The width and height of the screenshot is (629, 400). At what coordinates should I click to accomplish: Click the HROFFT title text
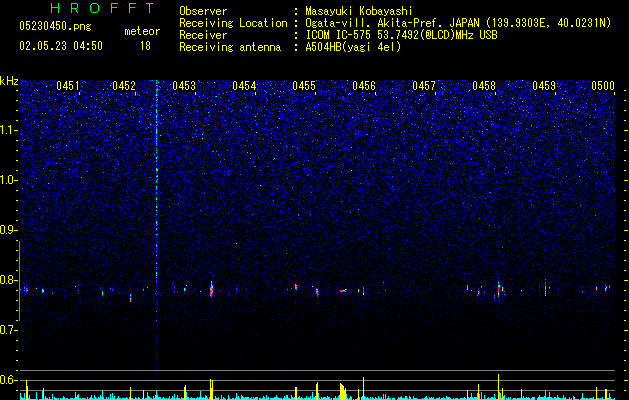[103, 8]
